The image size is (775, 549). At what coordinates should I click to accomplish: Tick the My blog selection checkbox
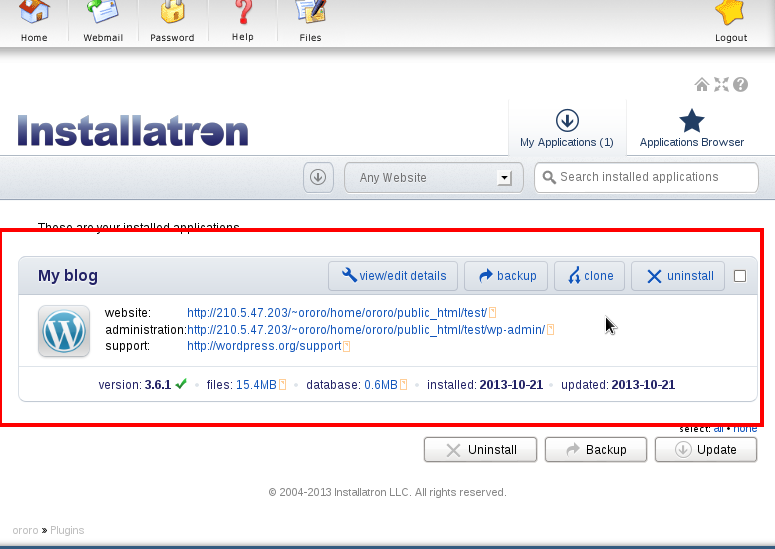740,276
